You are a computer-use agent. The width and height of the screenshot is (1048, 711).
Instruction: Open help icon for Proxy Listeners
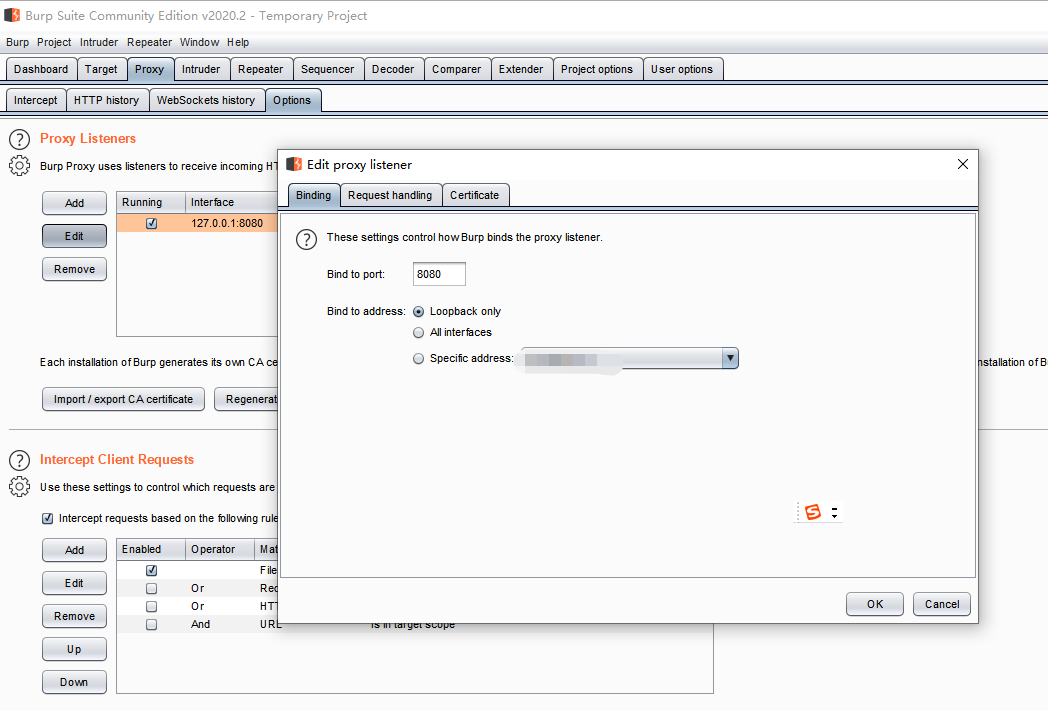tap(19, 140)
